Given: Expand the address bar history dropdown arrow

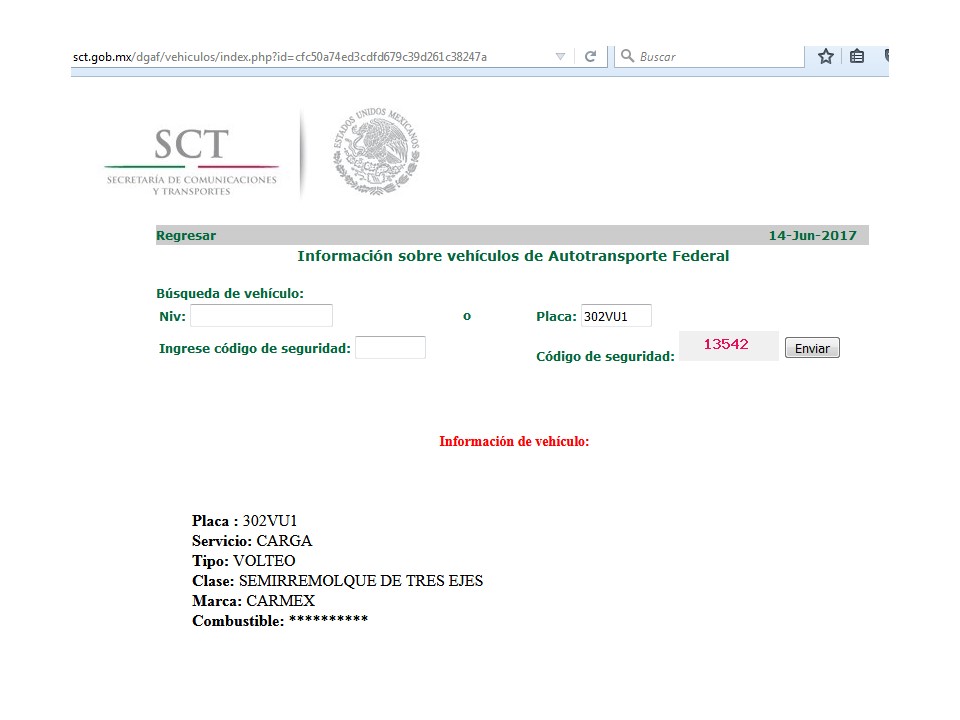Looking at the screenshot, I should point(560,57).
